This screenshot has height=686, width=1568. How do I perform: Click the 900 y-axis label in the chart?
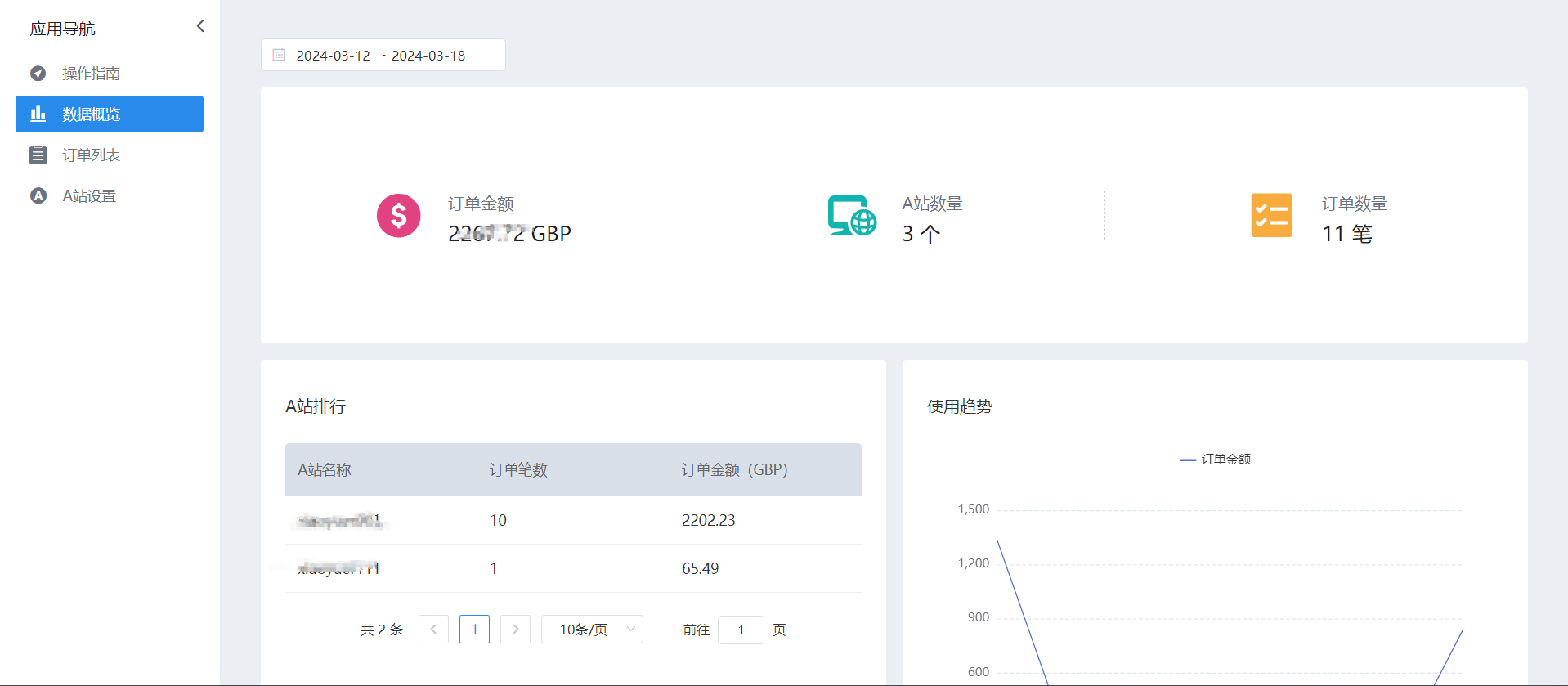(x=979, y=617)
